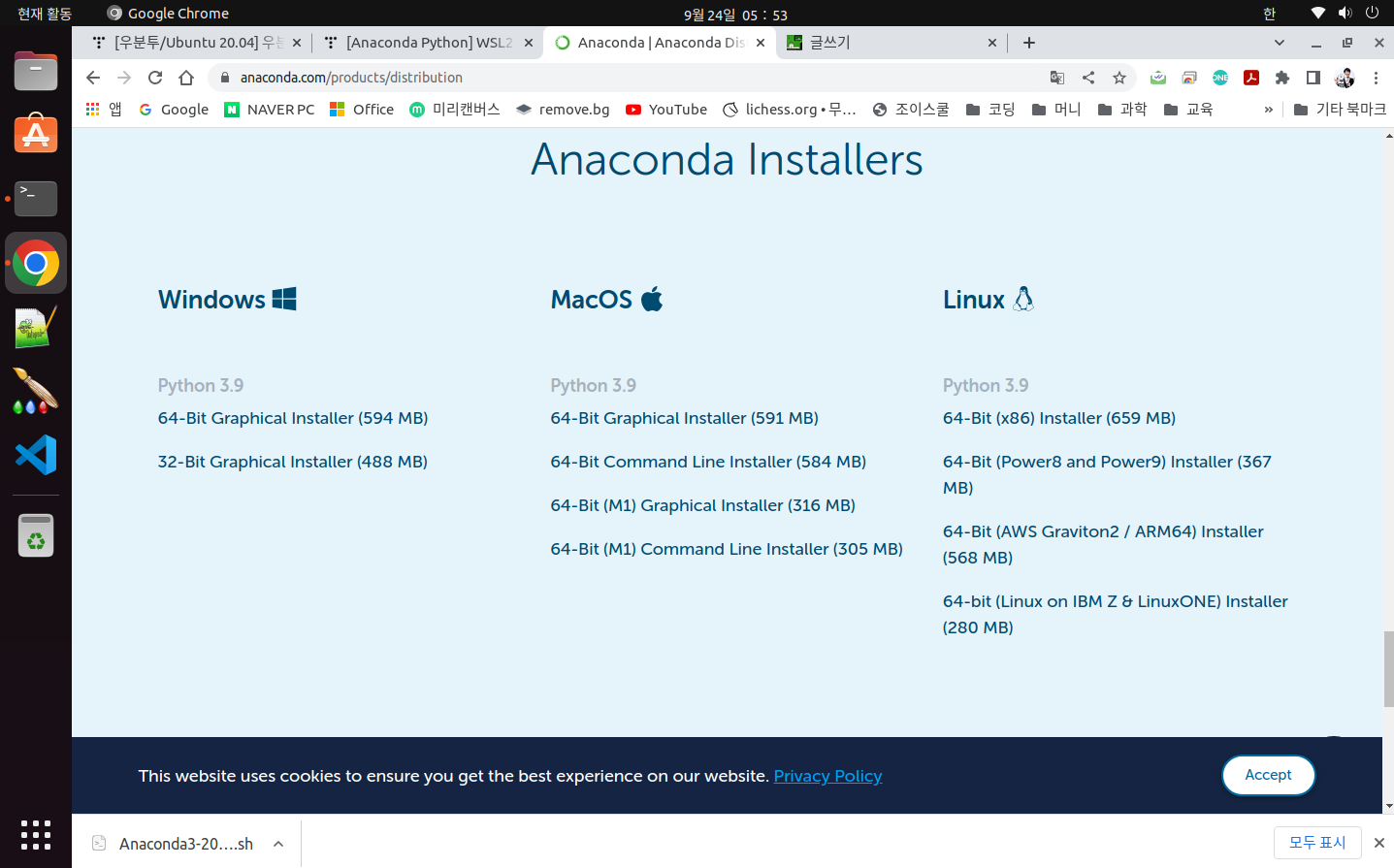Open the Trash in dock
This screenshot has width=1394, height=868.
[x=36, y=535]
